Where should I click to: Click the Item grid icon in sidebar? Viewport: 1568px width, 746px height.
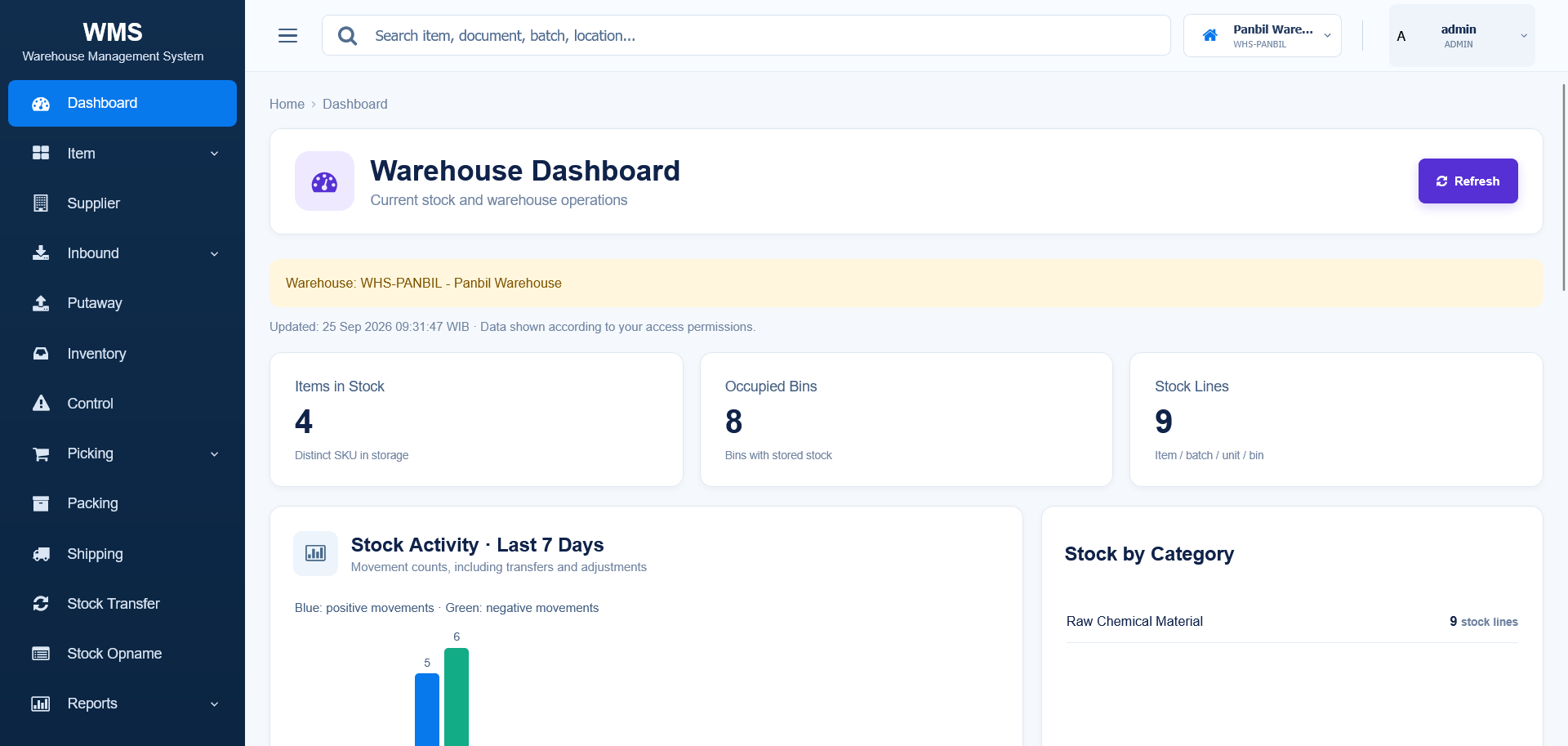(41, 153)
